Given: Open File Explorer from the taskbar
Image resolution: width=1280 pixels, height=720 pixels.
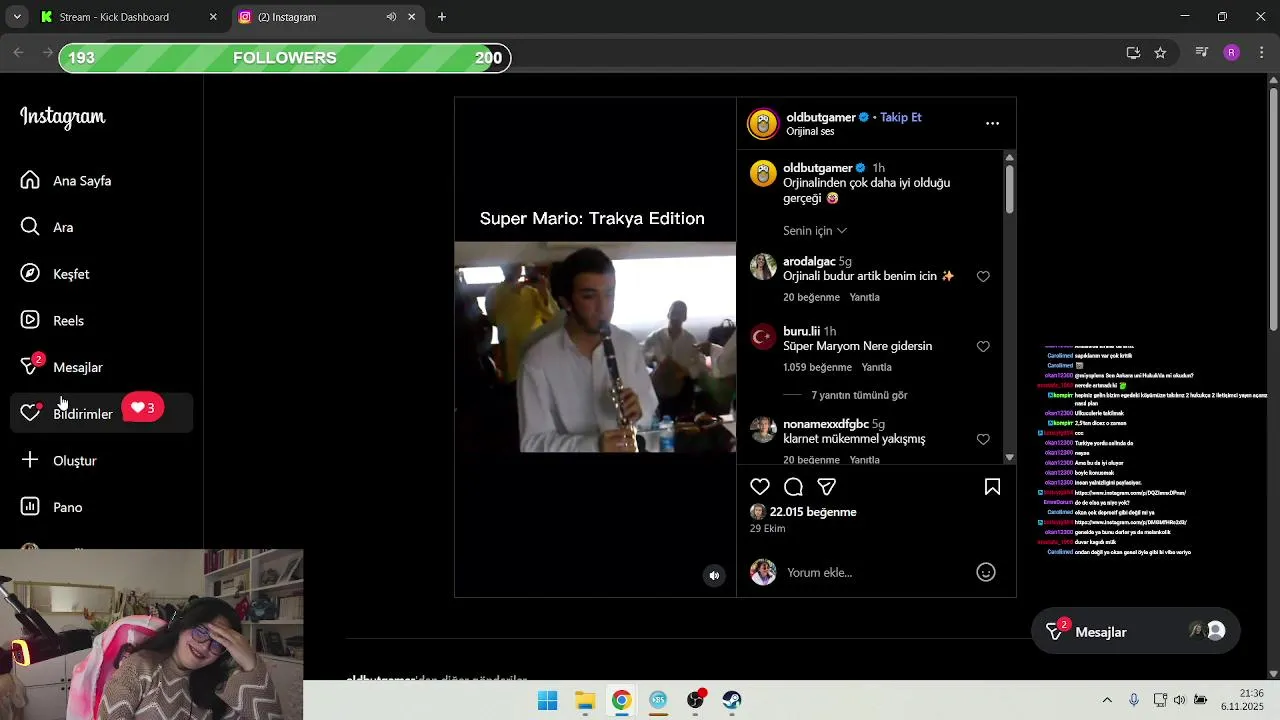Looking at the screenshot, I should [585, 700].
